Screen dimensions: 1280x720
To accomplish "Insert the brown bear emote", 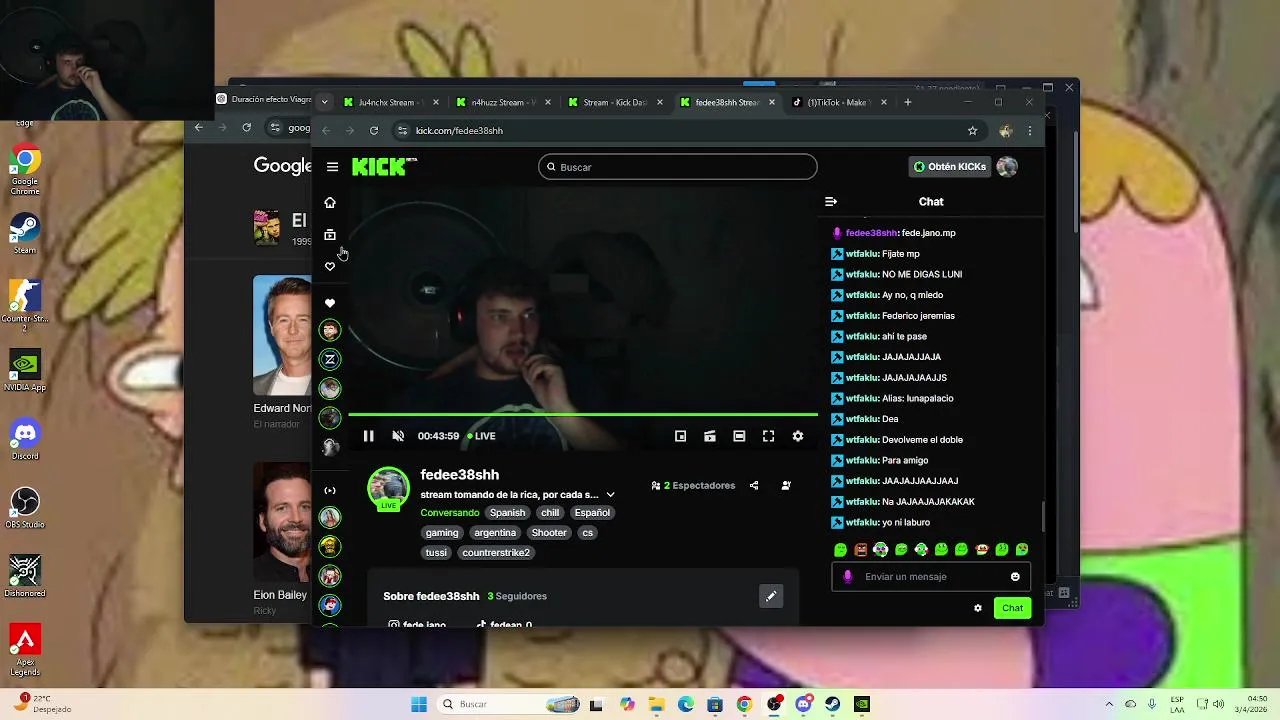I will tap(860, 549).
